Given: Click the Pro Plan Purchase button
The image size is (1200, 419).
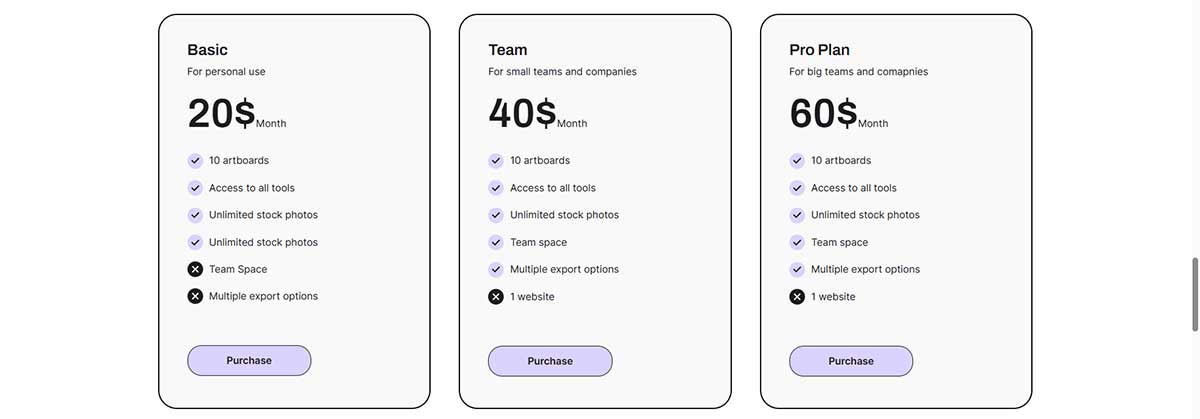Looking at the screenshot, I should [x=851, y=361].
